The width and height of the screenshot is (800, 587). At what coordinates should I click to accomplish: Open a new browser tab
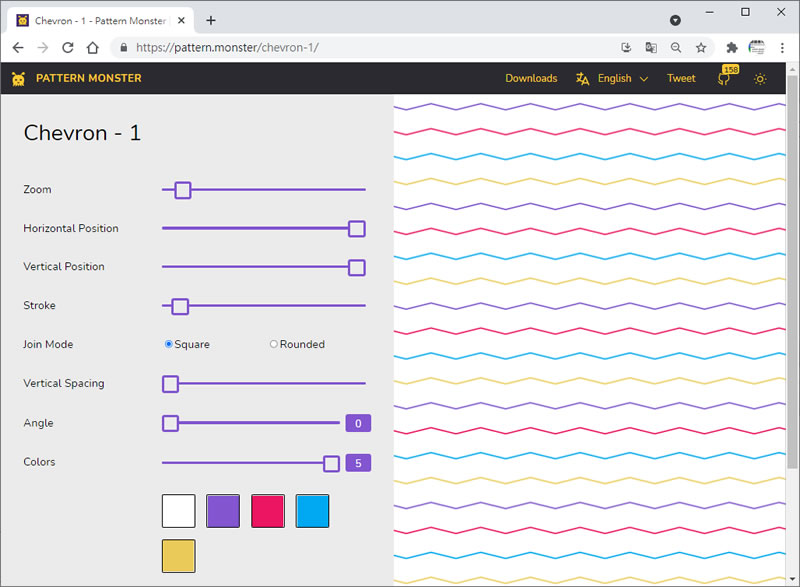coord(211,20)
